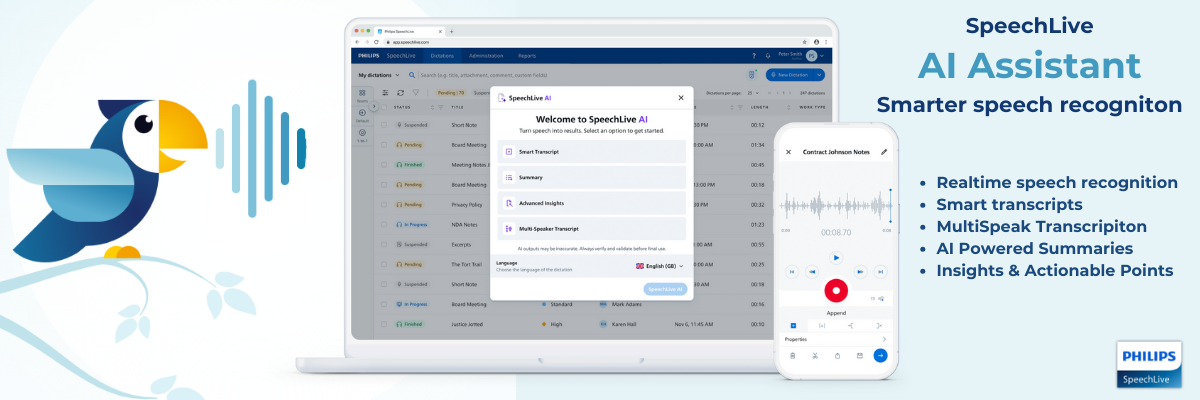The width and height of the screenshot is (1200, 400).
Task: Tap the red record button on phone
Action: coord(836,291)
